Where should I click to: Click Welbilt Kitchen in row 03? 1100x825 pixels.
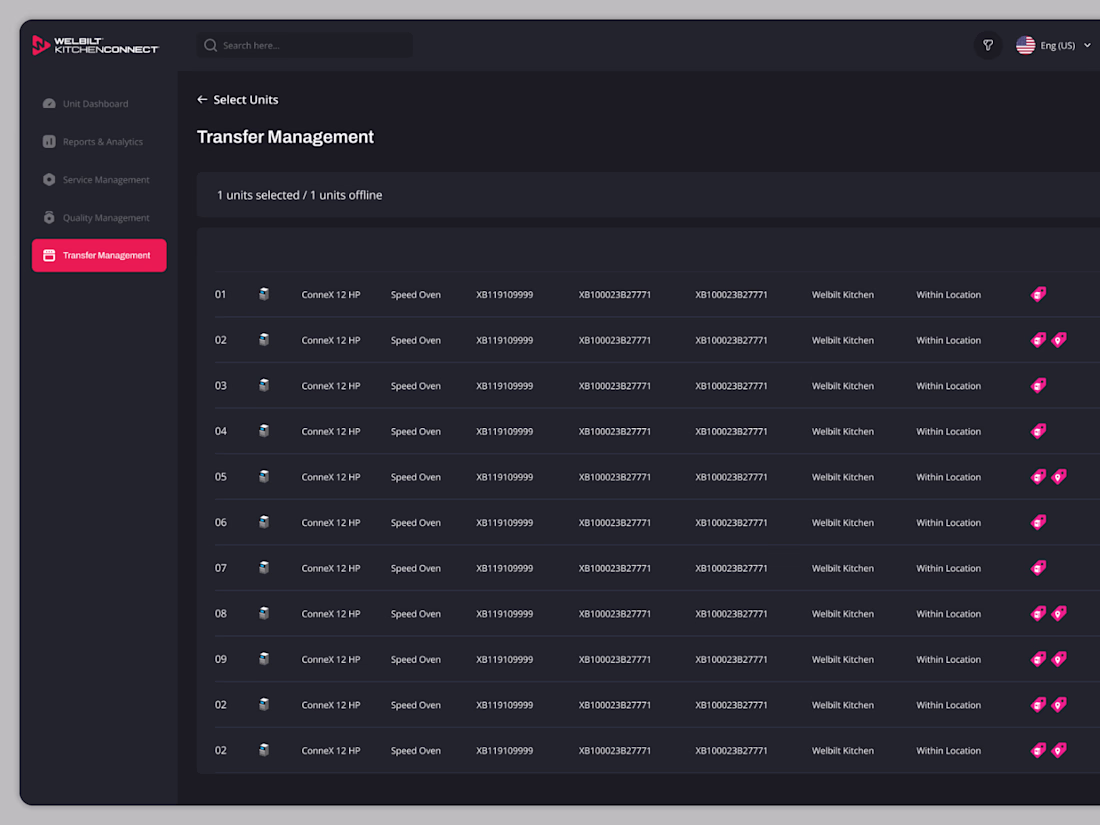click(x=843, y=386)
